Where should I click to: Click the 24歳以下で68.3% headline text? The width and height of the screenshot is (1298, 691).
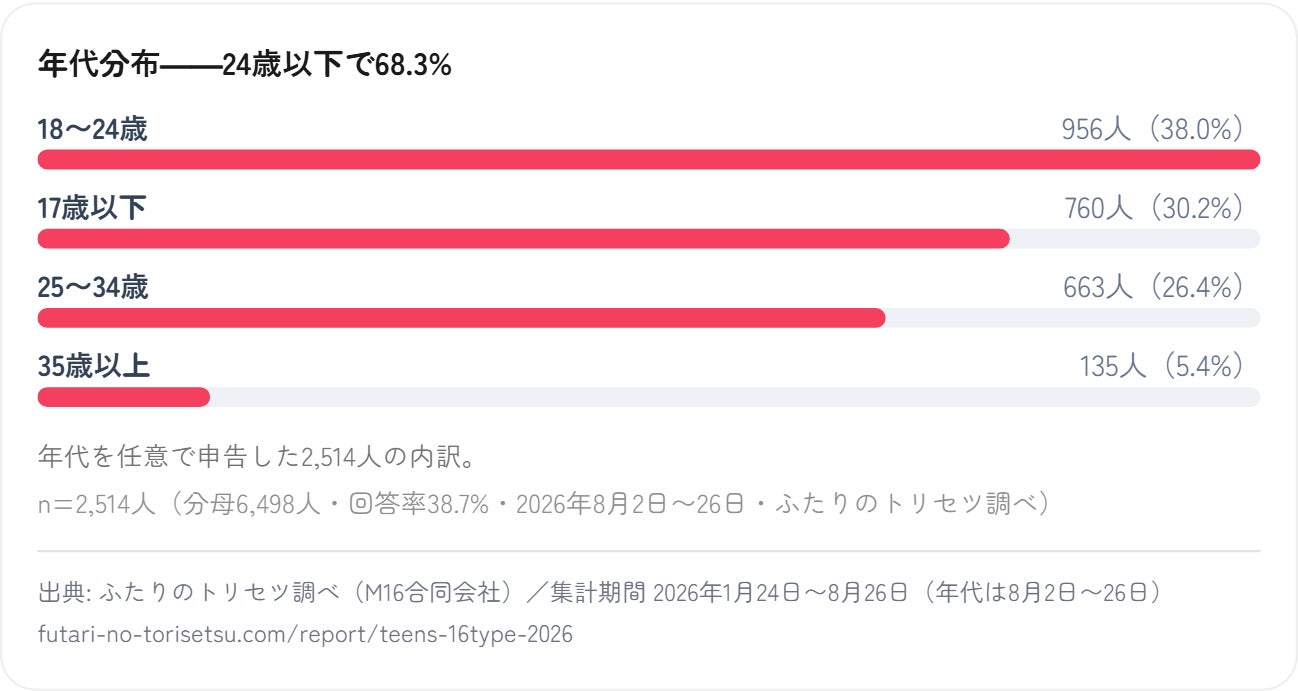[x=337, y=65]
